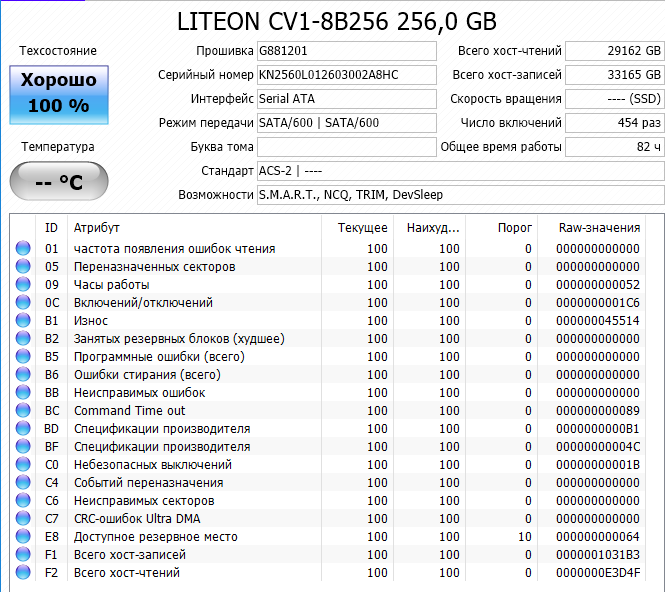Image resolution: width=665 pixels, height=592 pixels.
Task: Click the Command Time out attribute name
Action: click(129, 410)
